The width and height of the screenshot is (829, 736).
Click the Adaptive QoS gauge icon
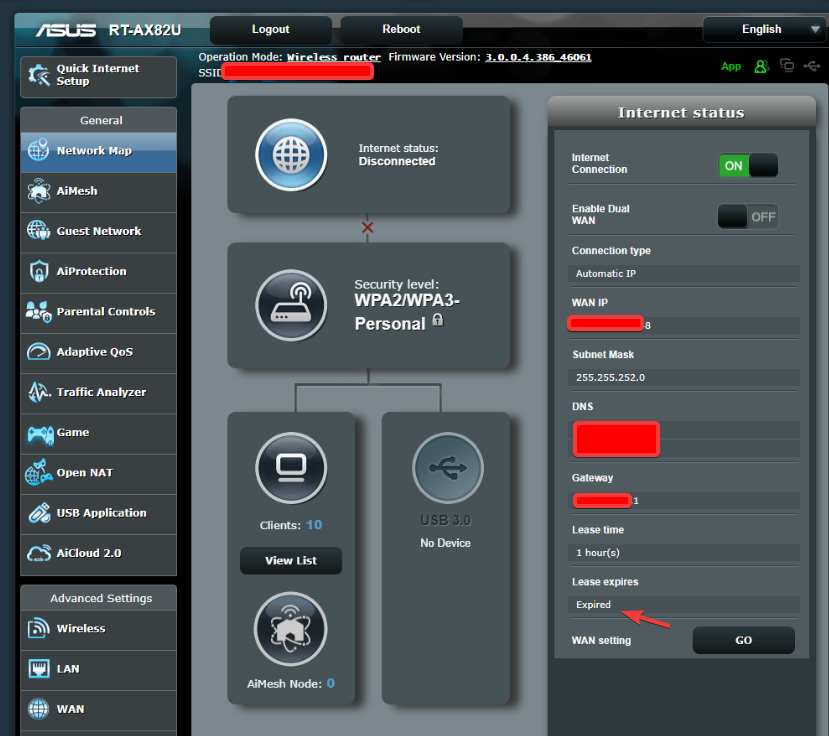pos(39,352)
